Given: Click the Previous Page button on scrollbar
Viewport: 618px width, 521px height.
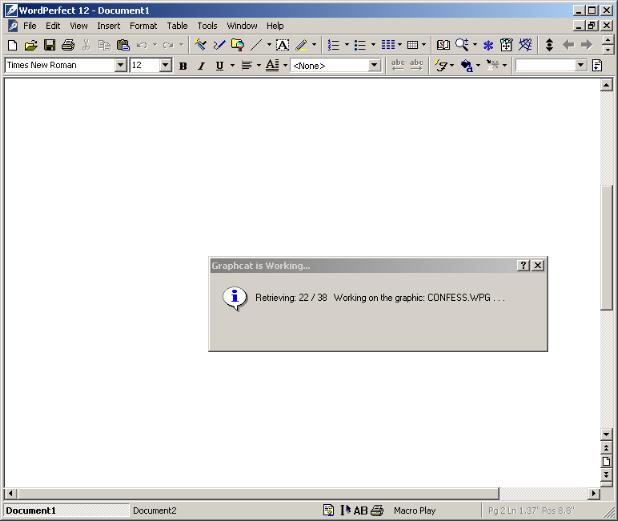Looking at the screenshot, I should click(606, 448).
